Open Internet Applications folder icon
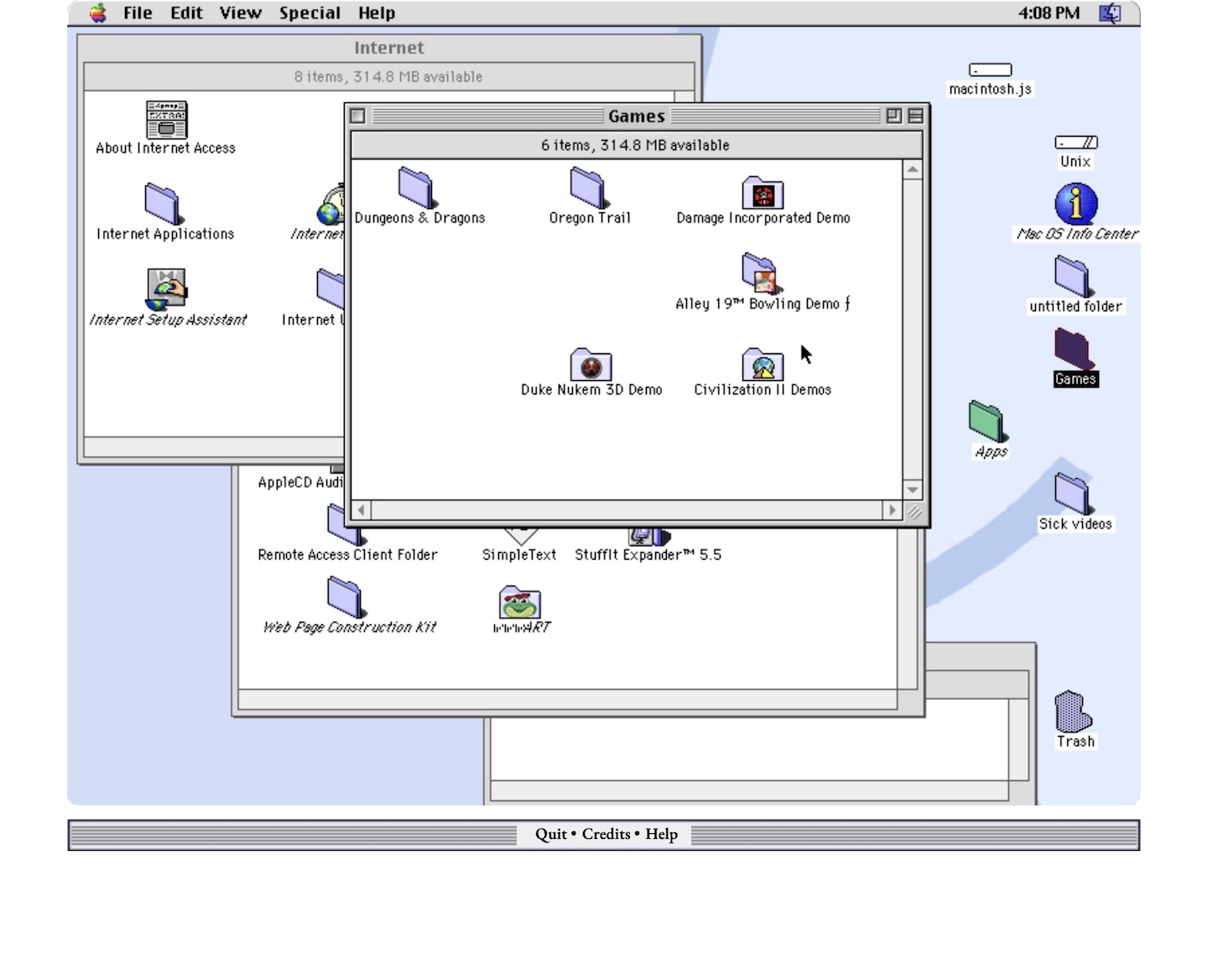The height and width of the screenshot is (980, 1208). click(163, 204)
